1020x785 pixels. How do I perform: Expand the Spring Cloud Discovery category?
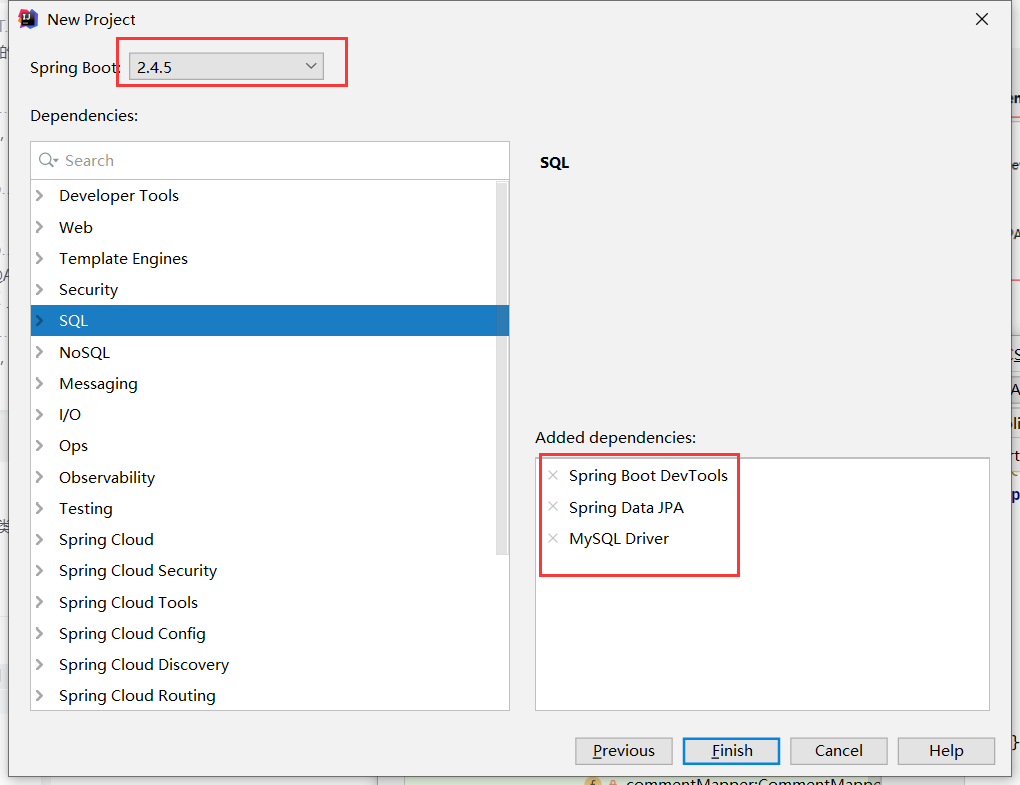click(x=40, y=664)
